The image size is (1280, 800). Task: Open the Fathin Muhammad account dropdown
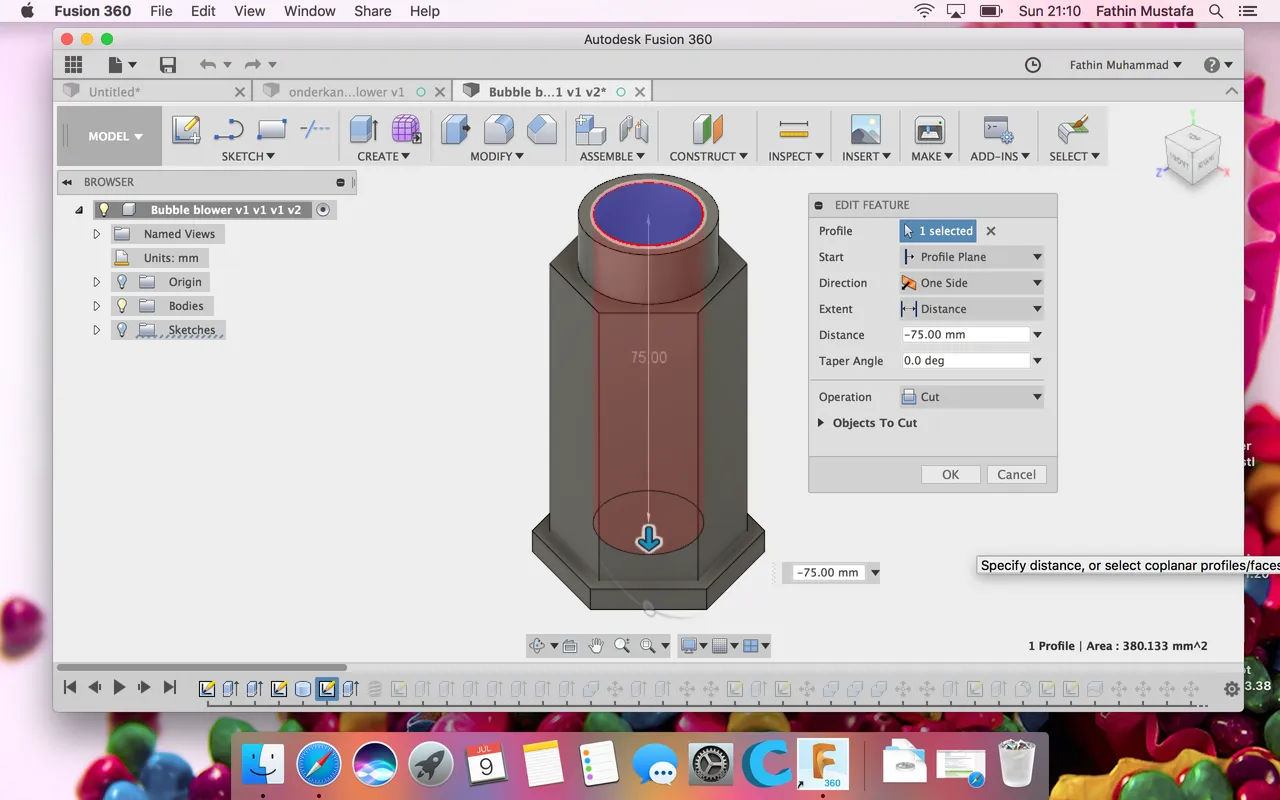point(1125,65)
